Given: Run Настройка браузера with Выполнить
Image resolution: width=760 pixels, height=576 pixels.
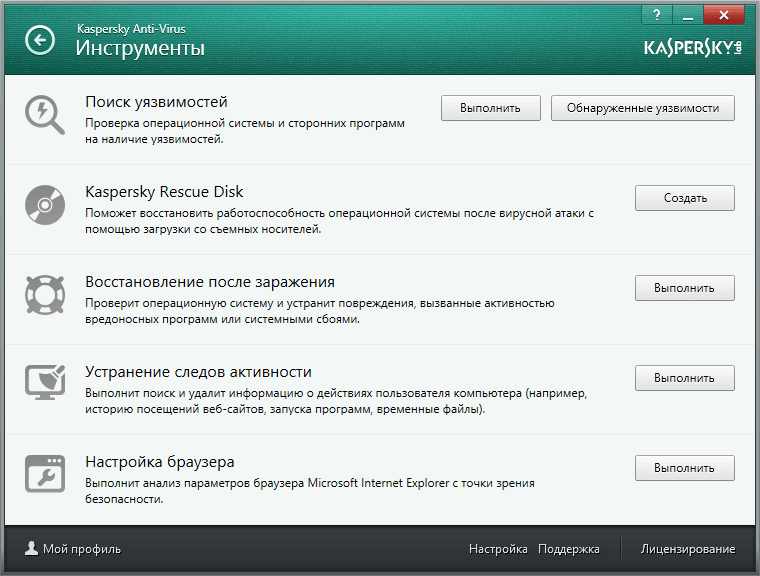Looking at the screenshot, I should click(685, 468).
